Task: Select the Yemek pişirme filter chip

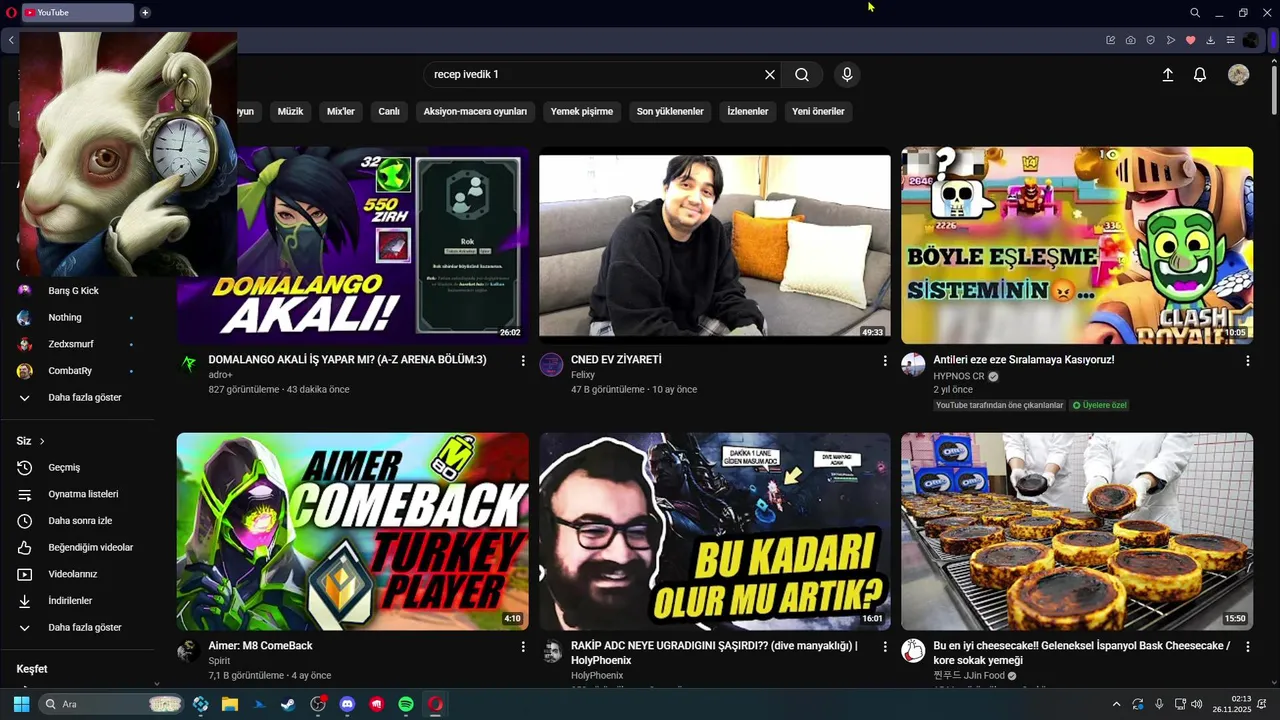Action: 582,111
